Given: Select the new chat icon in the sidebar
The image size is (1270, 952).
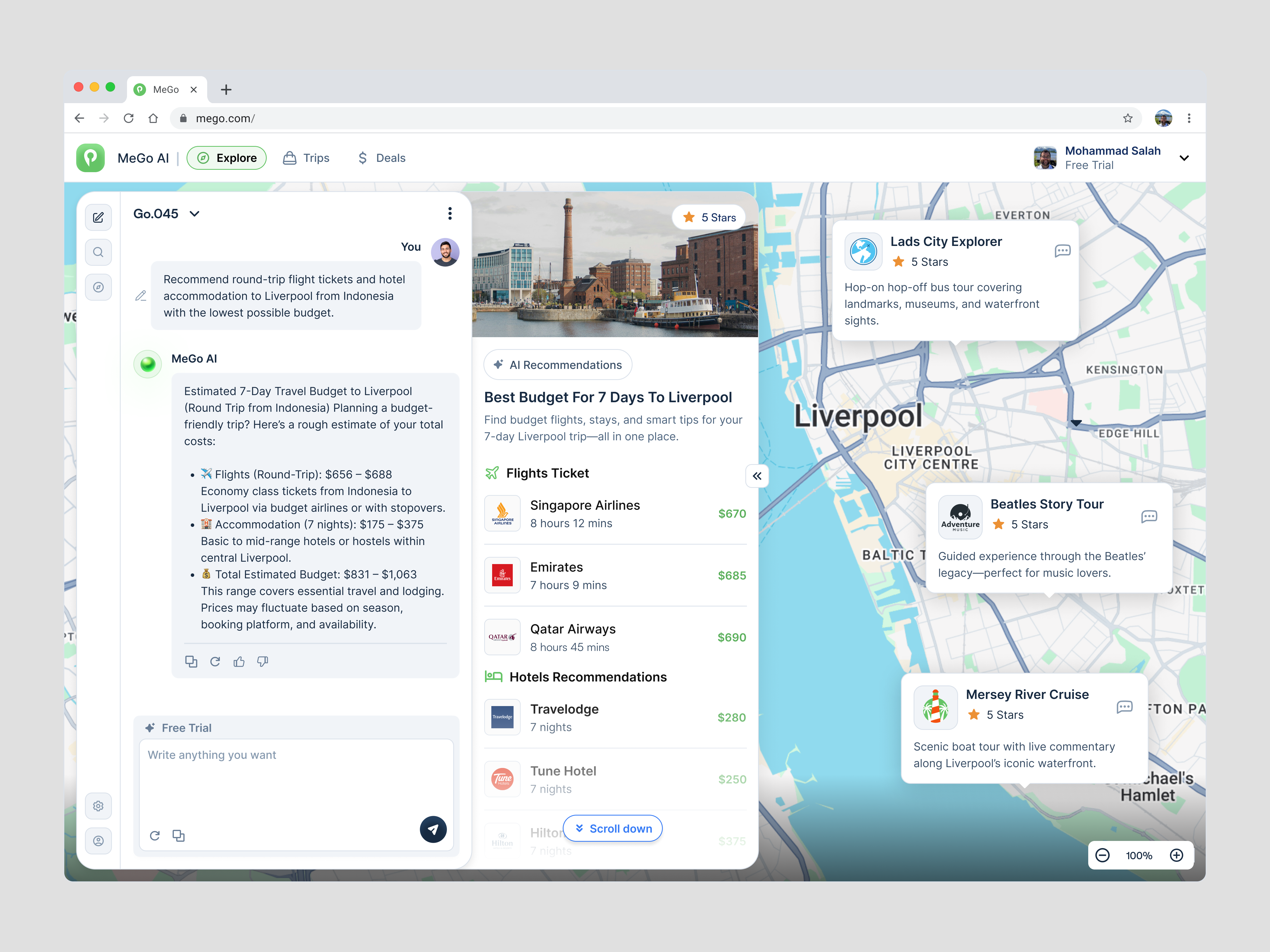Looking at the screenshot, I should (98, 217).
